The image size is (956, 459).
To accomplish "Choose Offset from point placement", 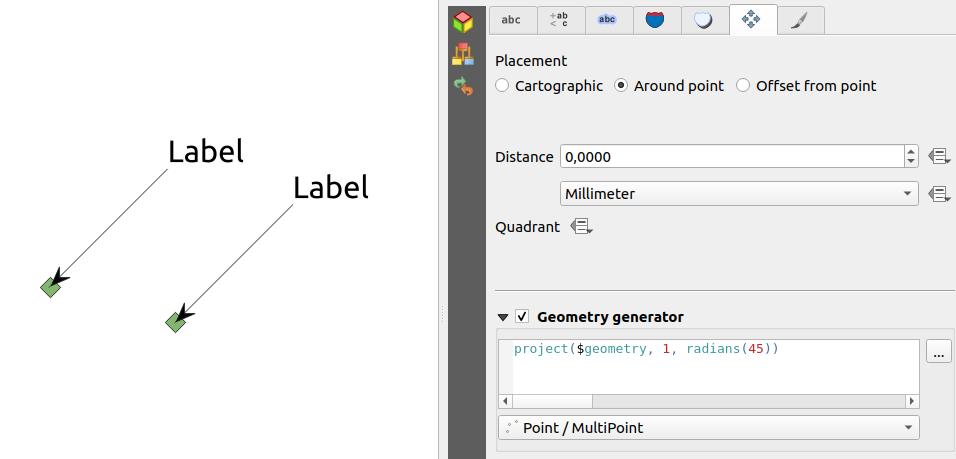I will point(743,86).
